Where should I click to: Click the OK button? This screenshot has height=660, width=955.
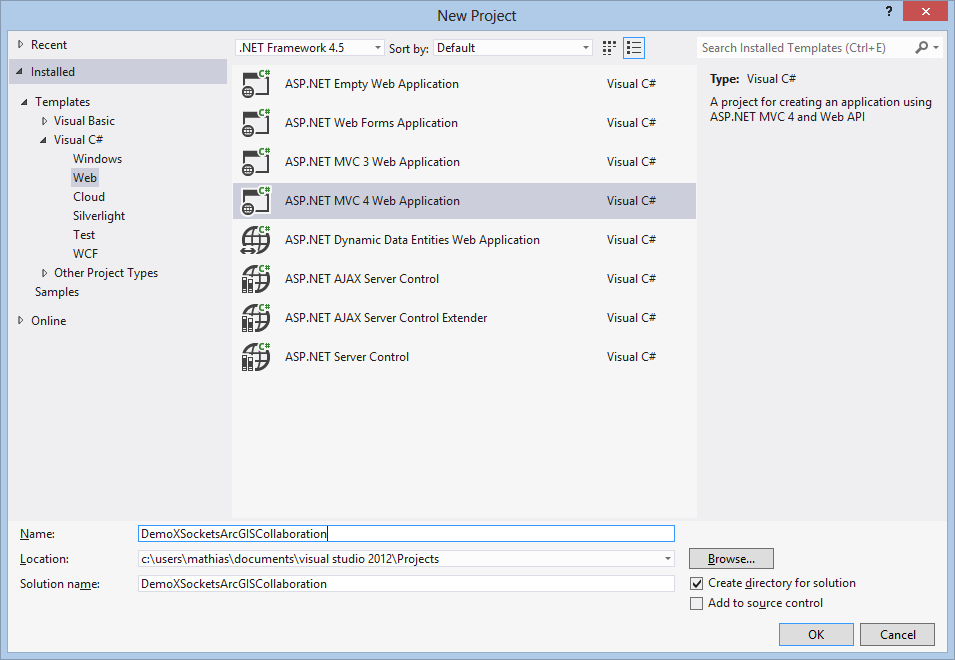(816, 634)
